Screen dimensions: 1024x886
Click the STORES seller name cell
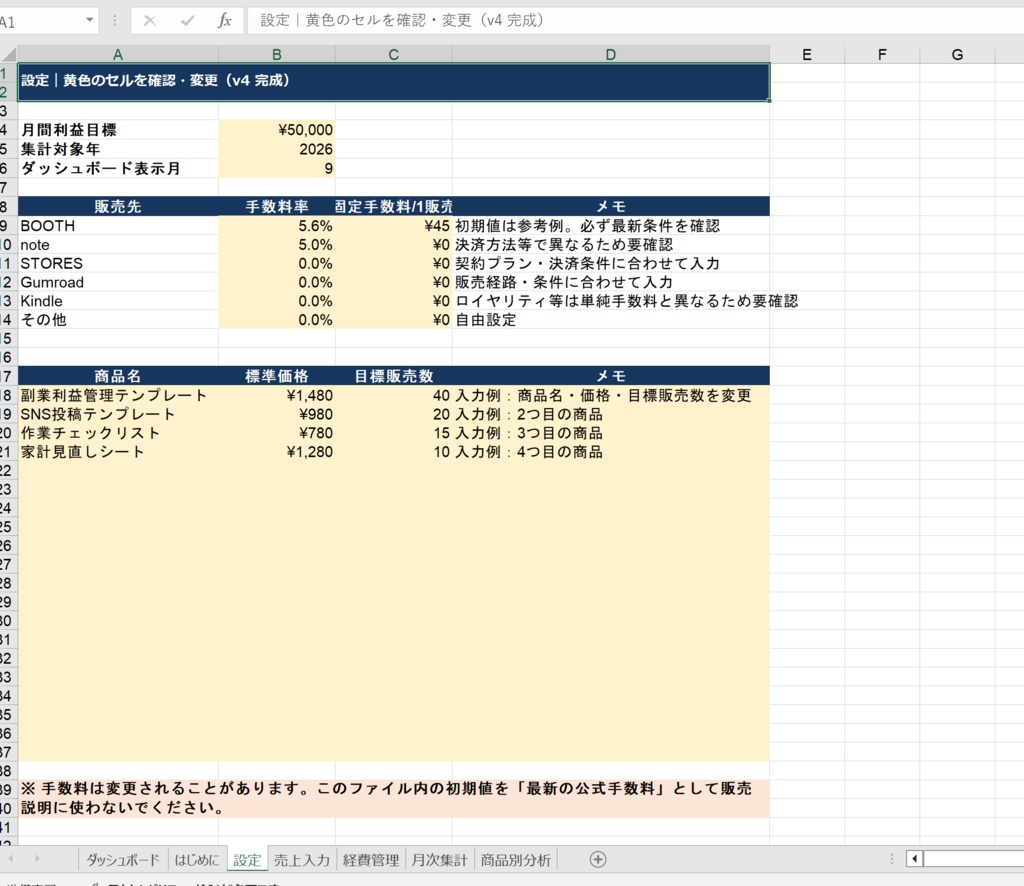[x=118, y=263]
